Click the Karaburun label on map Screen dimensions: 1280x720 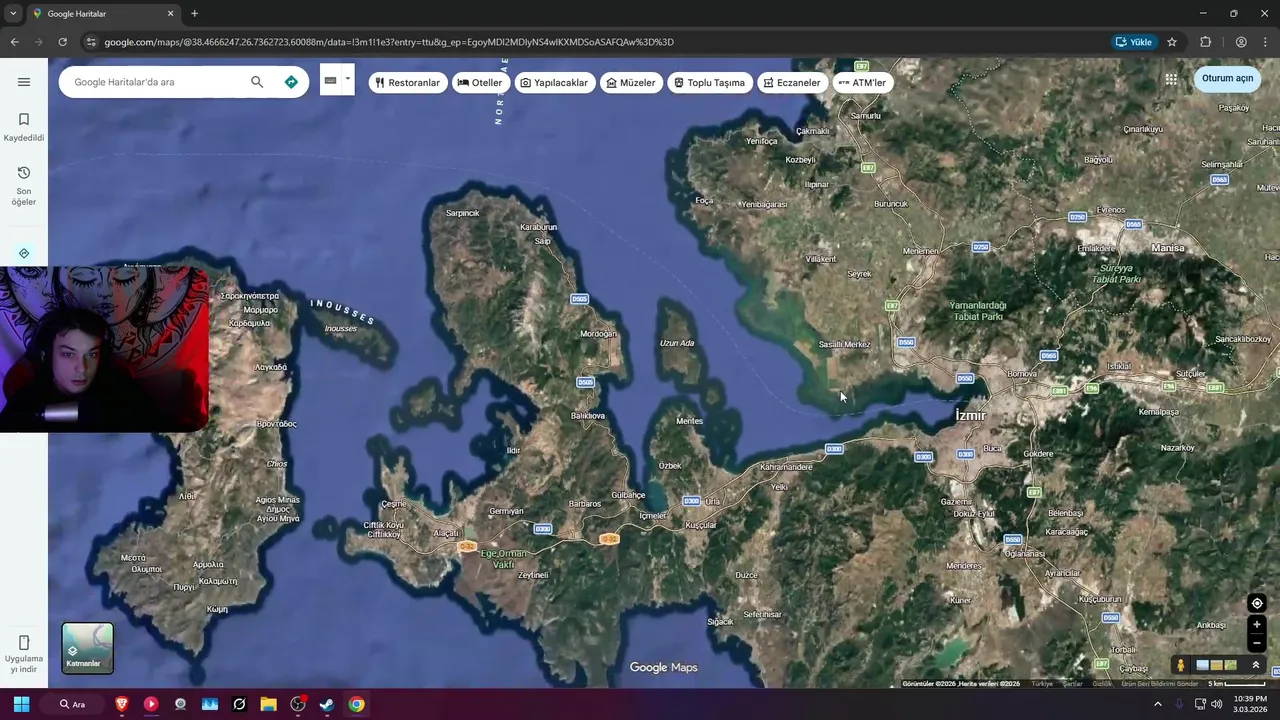point(539,227)
